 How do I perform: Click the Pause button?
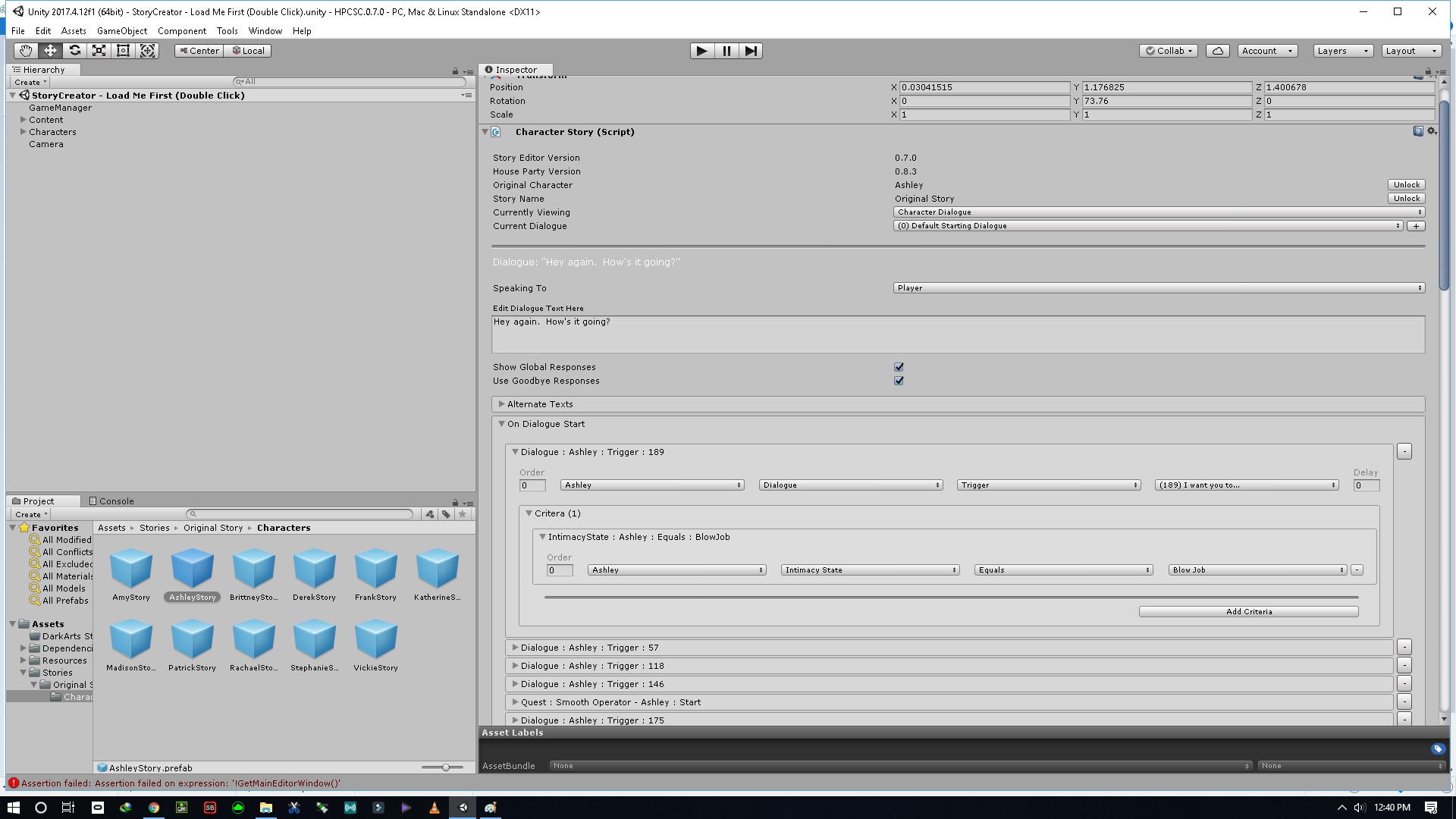point(726,51)
